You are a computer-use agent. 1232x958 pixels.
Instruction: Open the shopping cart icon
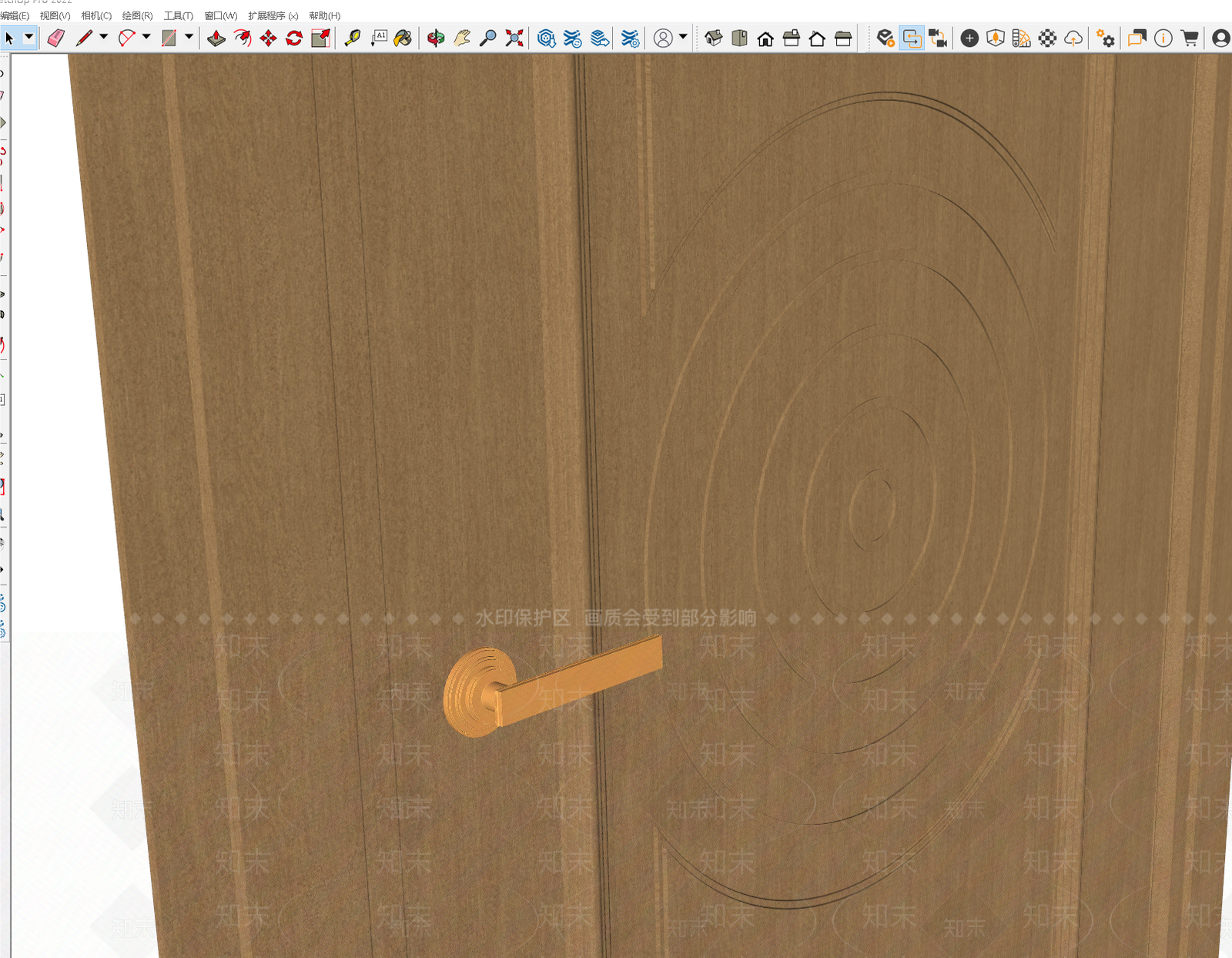tap(1190, 38)
